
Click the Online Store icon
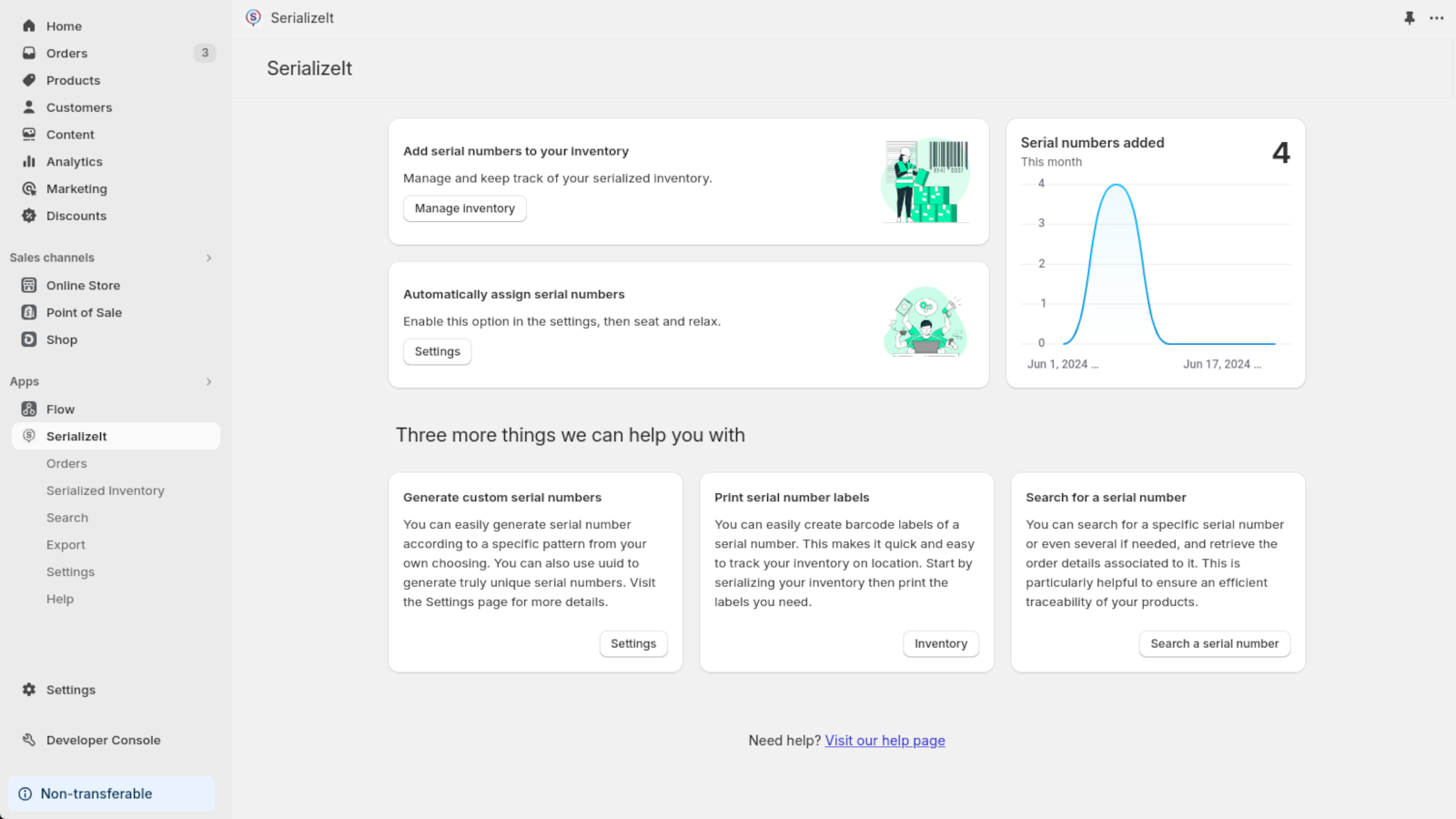pyautogui.click(x=29, y=285)
